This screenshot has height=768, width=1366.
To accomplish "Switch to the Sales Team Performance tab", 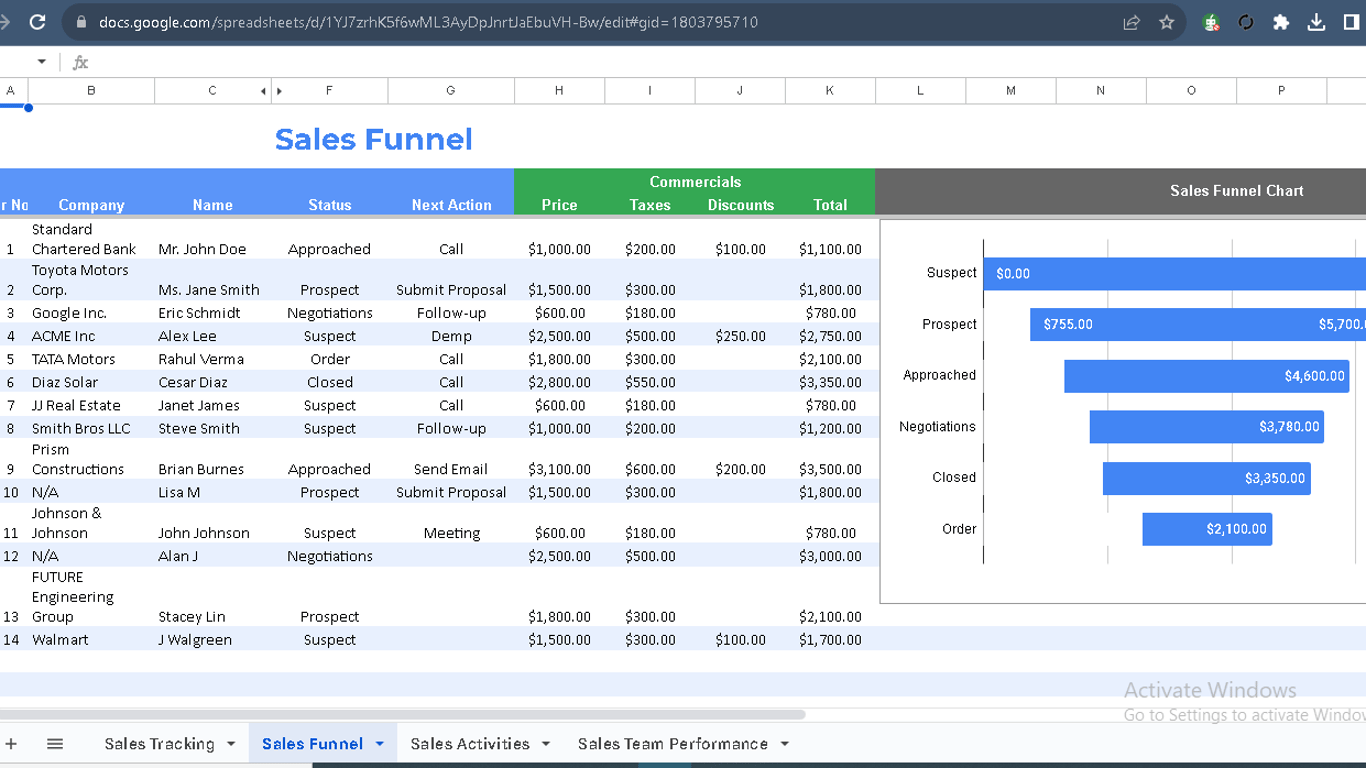I will pyautogui.click(x=672, y=744).
